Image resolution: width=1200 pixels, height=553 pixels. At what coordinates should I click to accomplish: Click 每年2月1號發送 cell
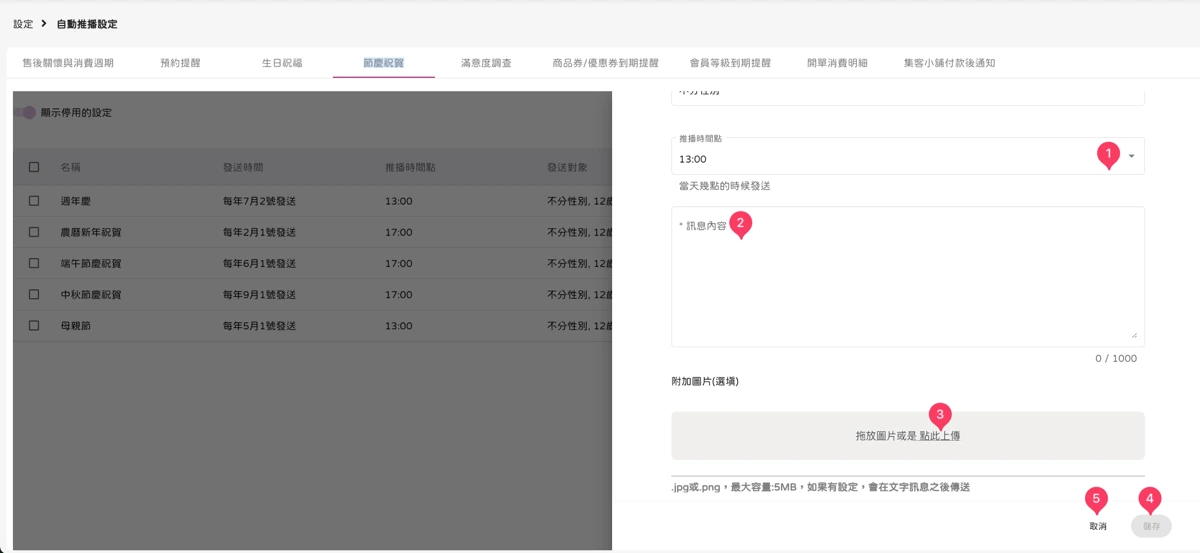click(259, 232)
